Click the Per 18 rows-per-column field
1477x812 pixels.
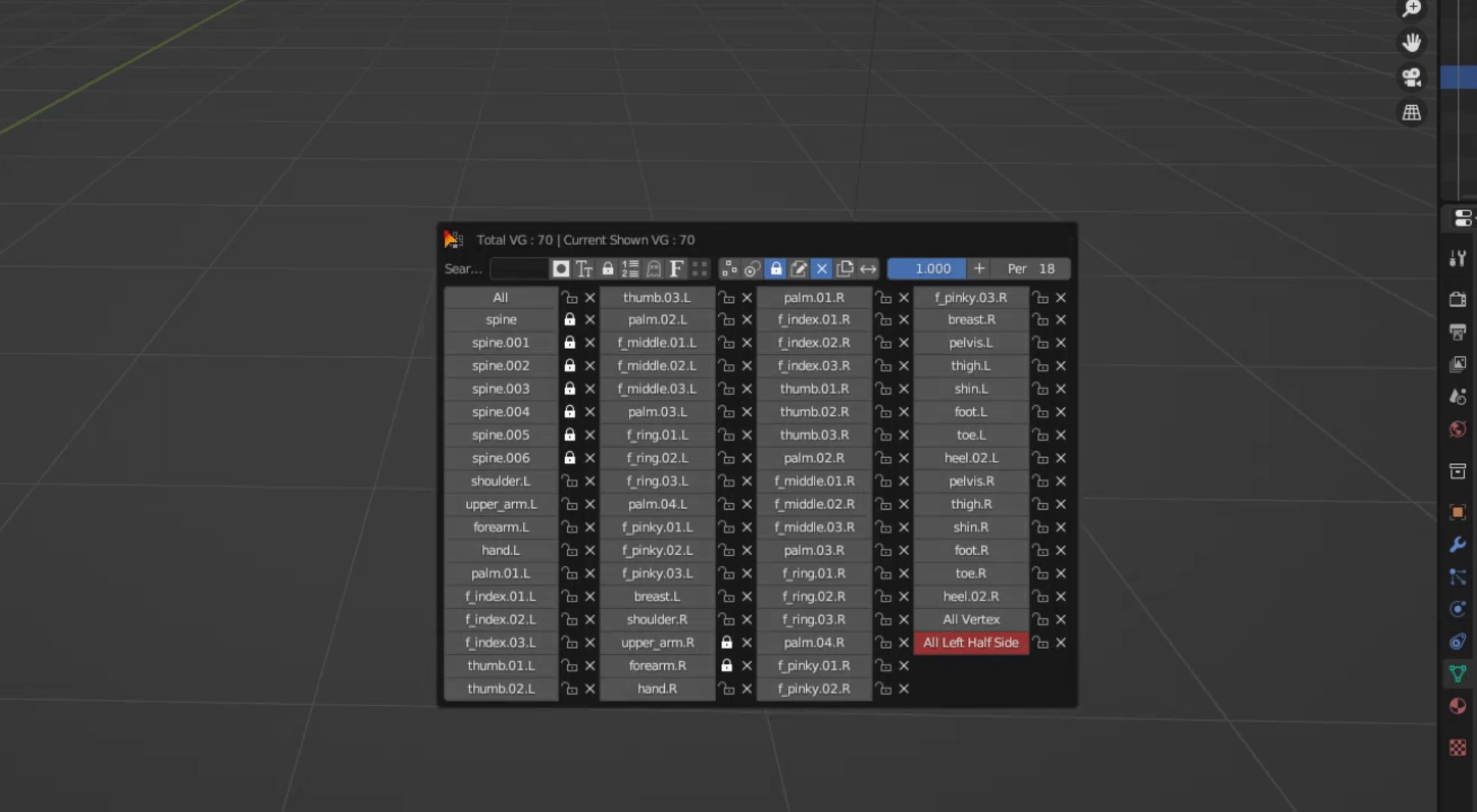click(x=1031, y=268)
